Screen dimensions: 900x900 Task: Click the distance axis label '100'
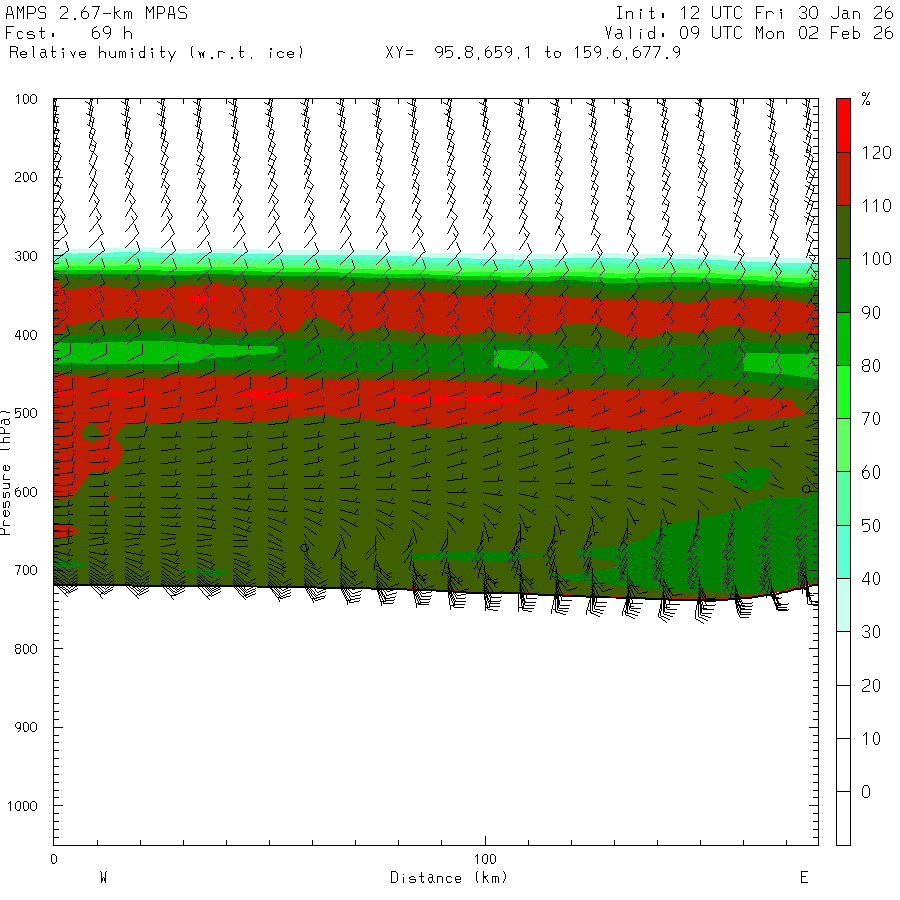485,859
